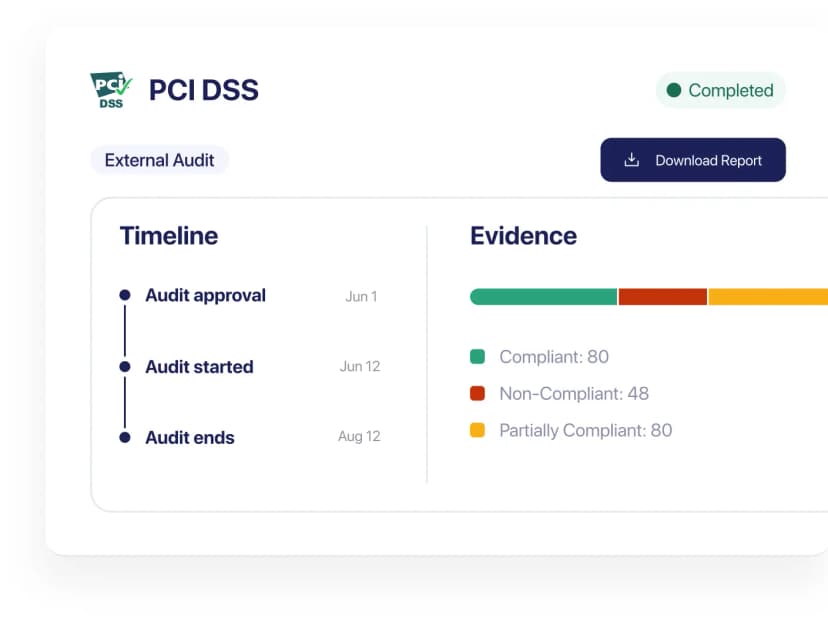Viewport: 828px width, 621px height.
Task: Click the Aug 12 audit end date
Action: [x=359, y=437]
